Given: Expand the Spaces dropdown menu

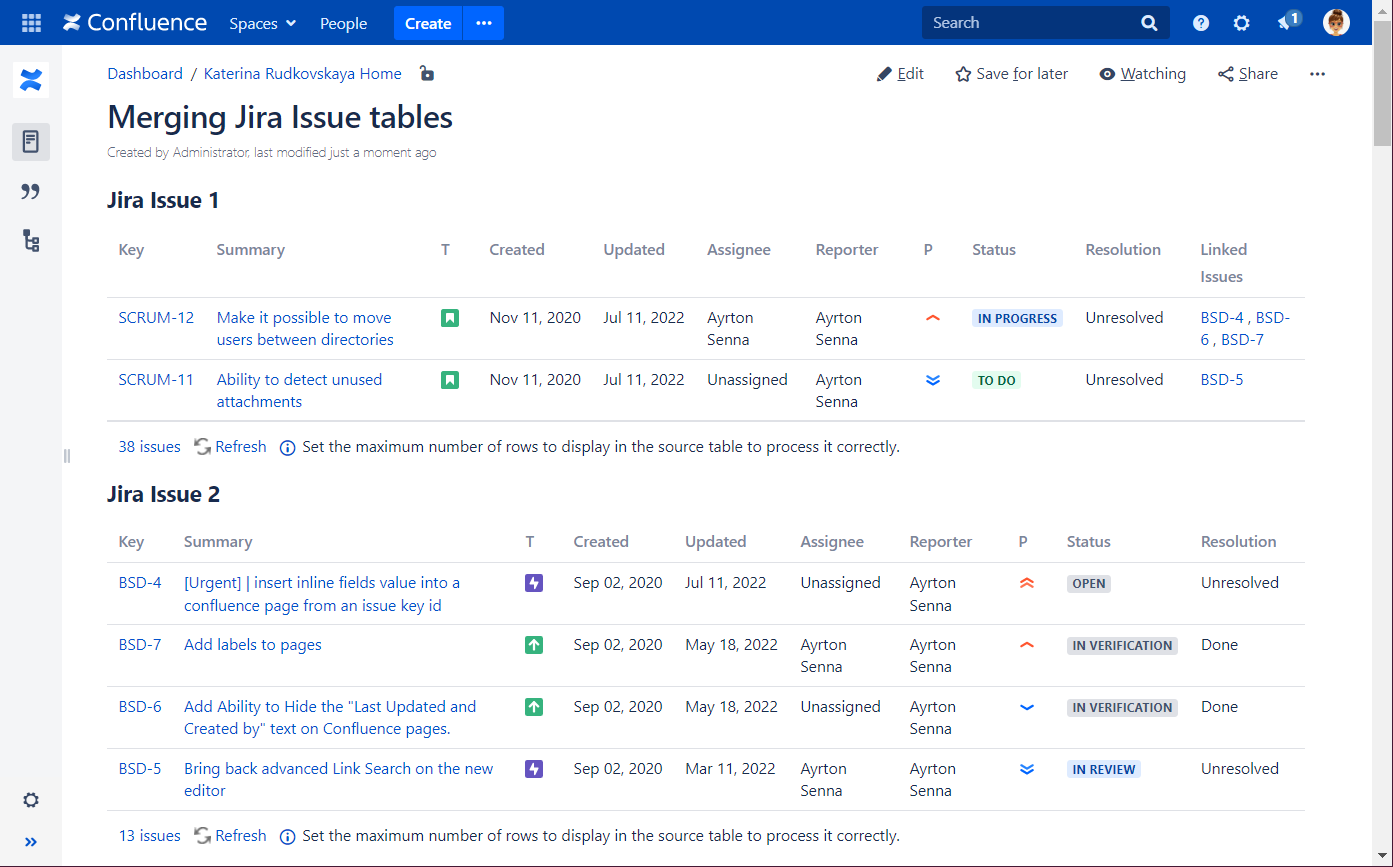Looking at the screenshot, I should pyautogui.click(x=263, y=23).
